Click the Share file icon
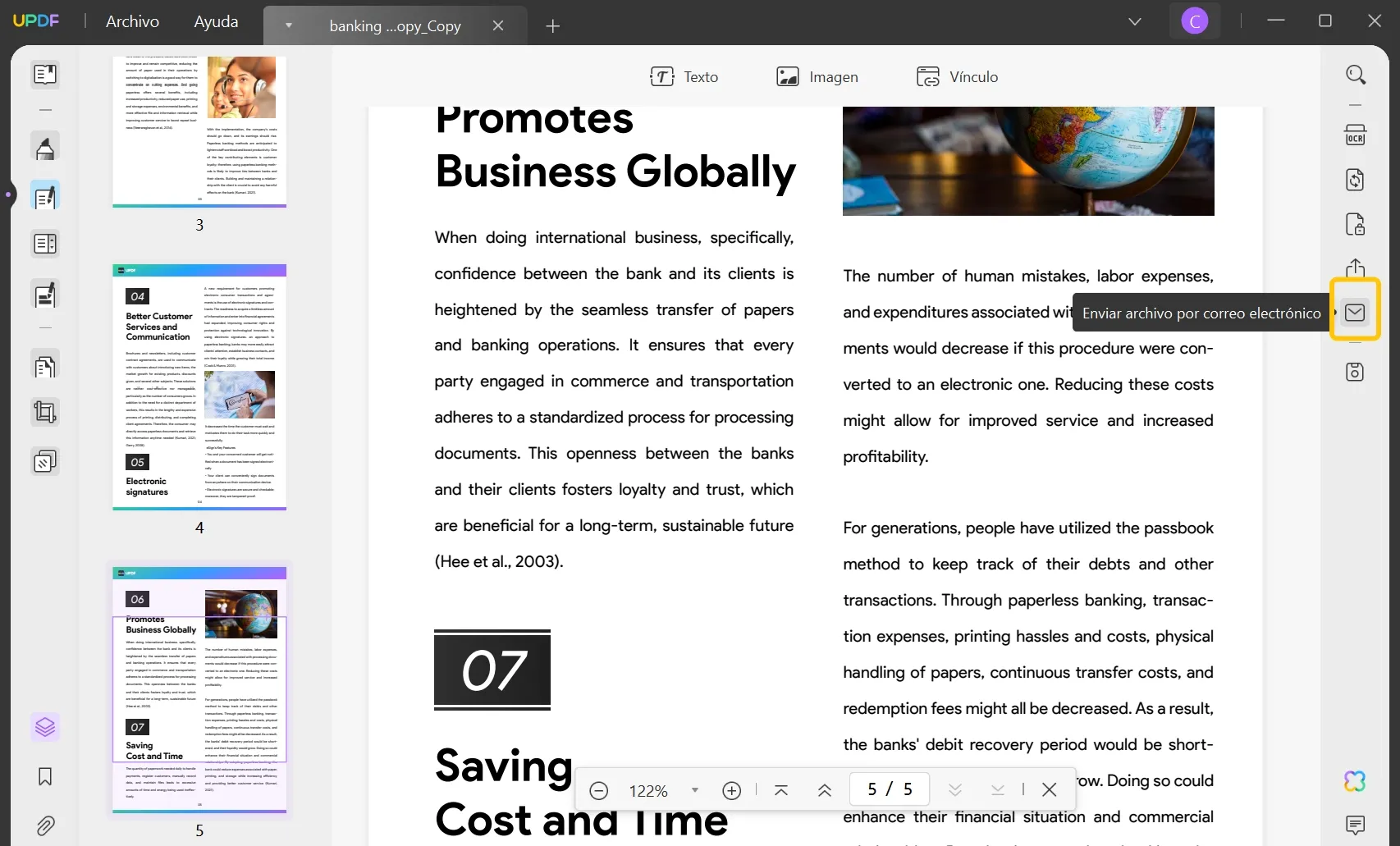The width and height of the screenshot is (1400, 846). point(1356,268)
